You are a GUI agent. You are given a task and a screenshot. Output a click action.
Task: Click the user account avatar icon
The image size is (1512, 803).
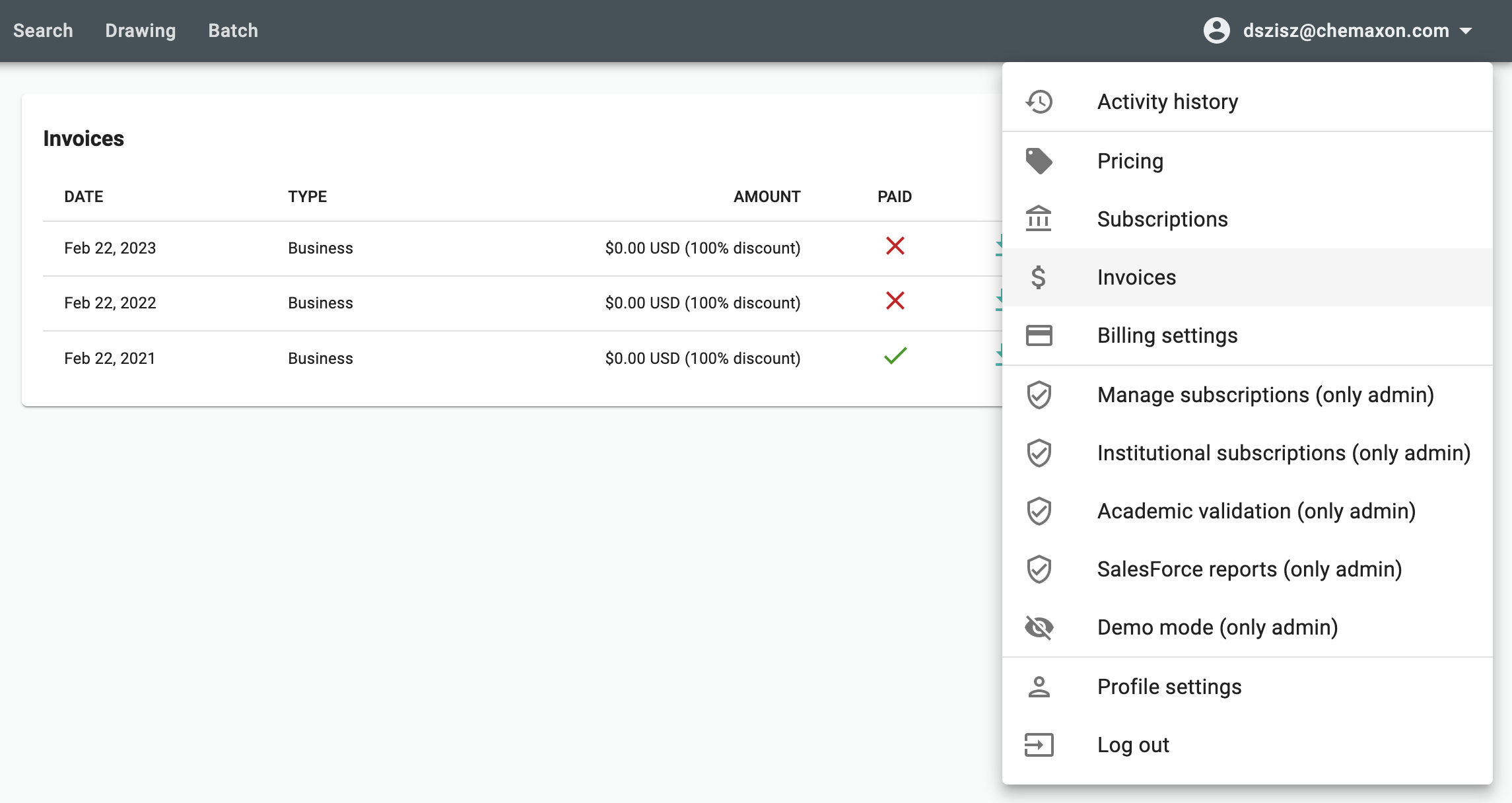(x=1216, y=30)
